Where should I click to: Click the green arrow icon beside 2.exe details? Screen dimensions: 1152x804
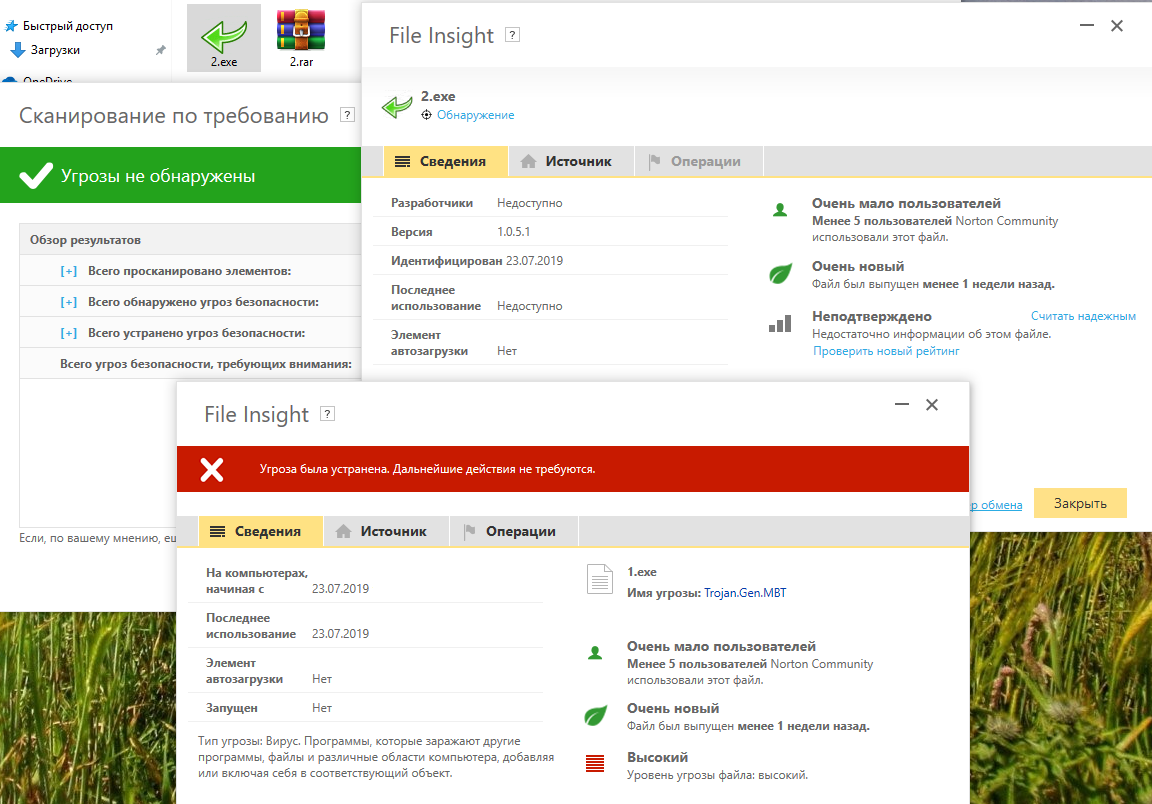[x=397, y=107]
